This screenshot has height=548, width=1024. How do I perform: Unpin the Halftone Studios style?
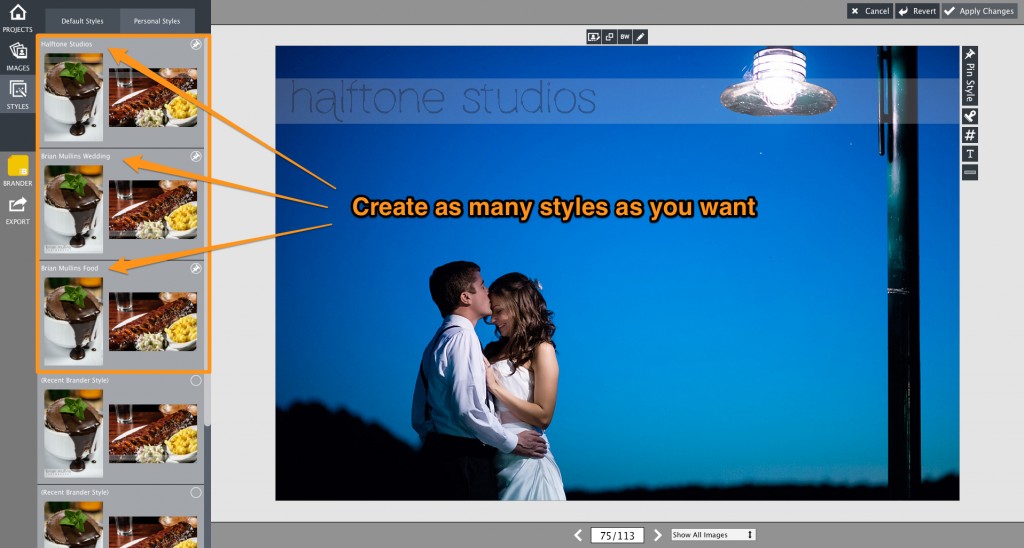point(196,44)
